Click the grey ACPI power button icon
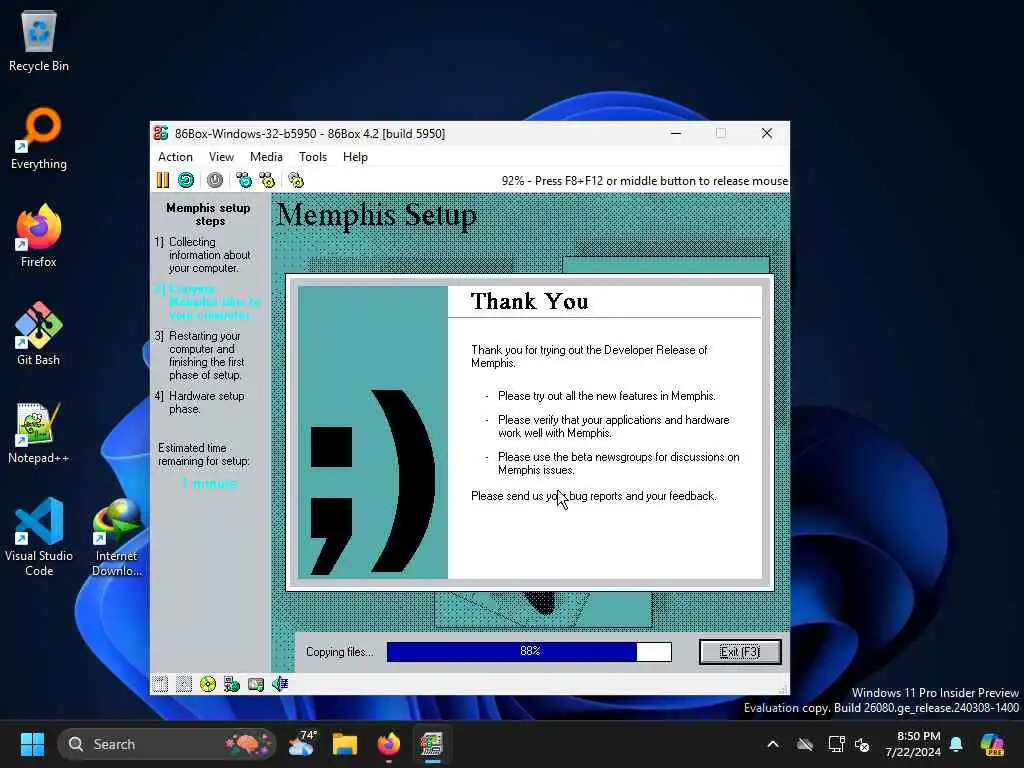Screen dimensions: 1024x768 [215, 180]
